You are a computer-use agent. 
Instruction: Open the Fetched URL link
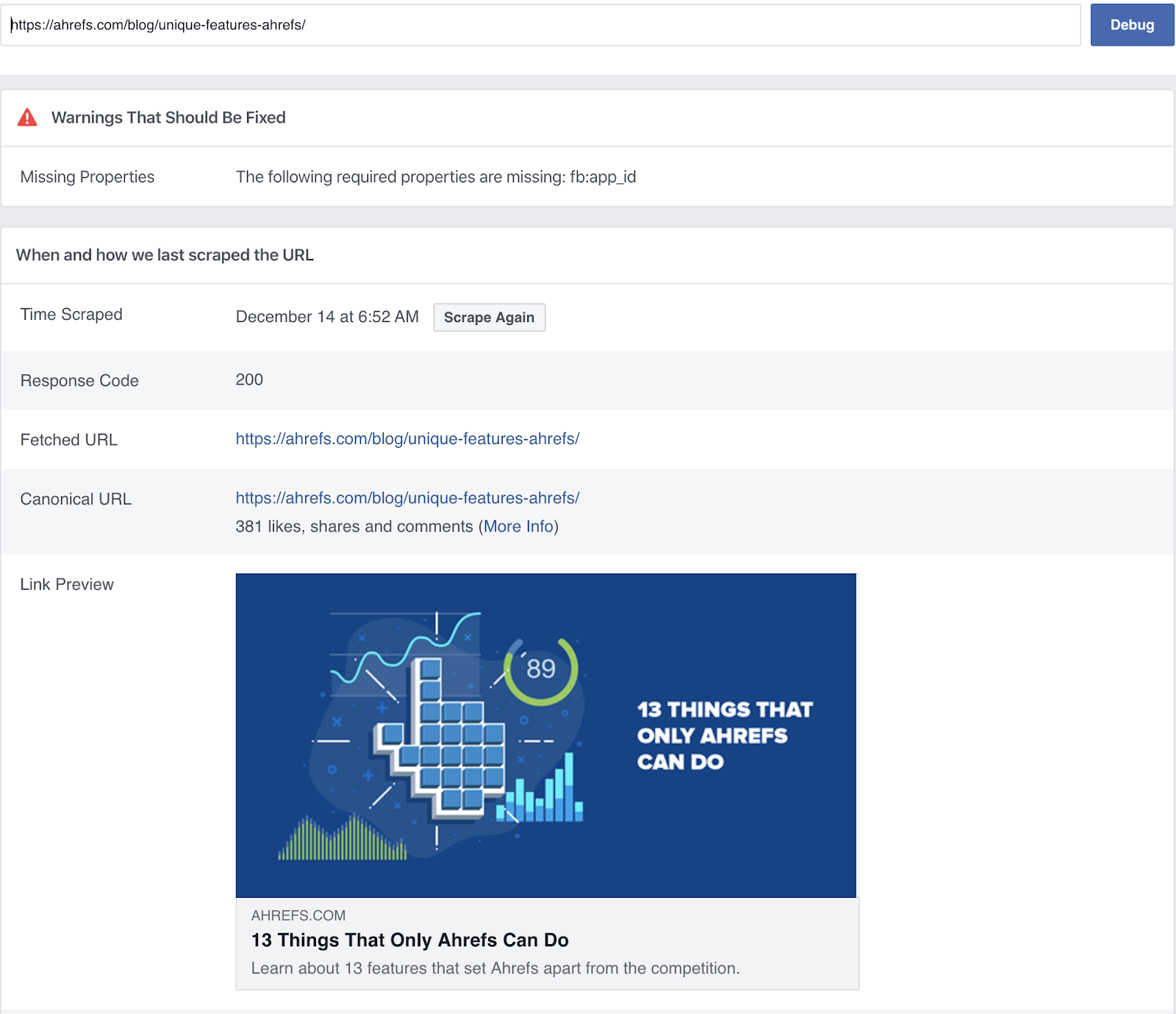pos(407,439)
